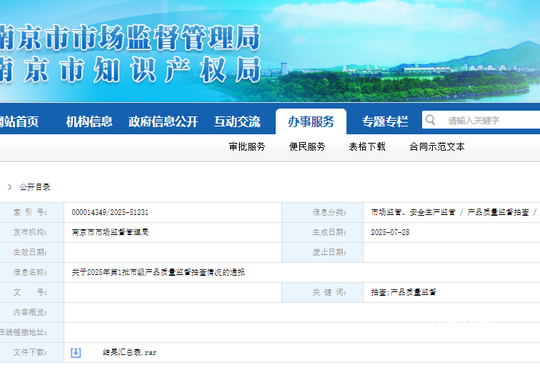Viewport: 540px width, 370px height.
Task: Click the category text 市场监管、安全生产监管
Action: pos(413,212)
